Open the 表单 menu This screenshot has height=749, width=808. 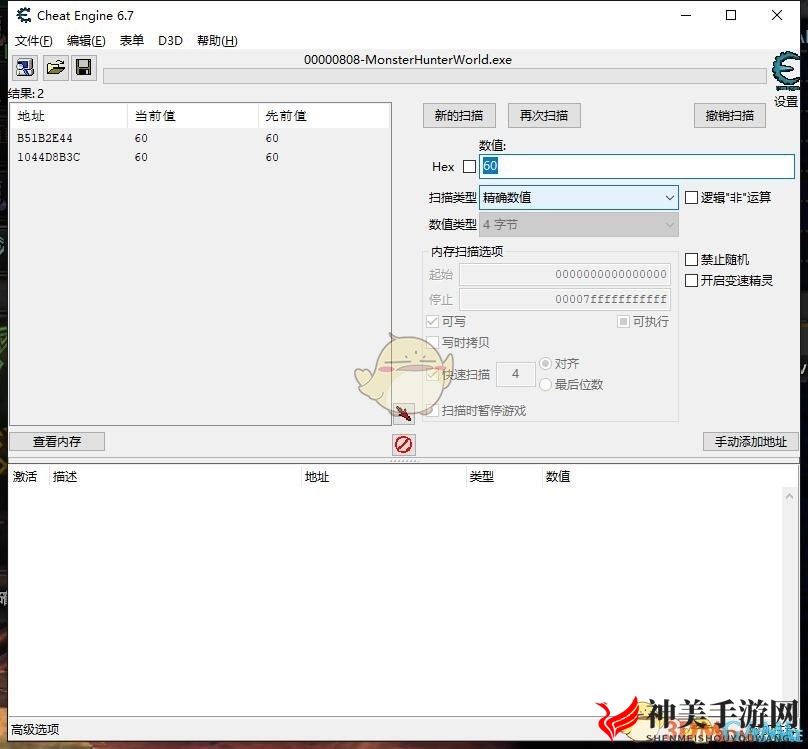pyautogui.click(x=131, y=41)
